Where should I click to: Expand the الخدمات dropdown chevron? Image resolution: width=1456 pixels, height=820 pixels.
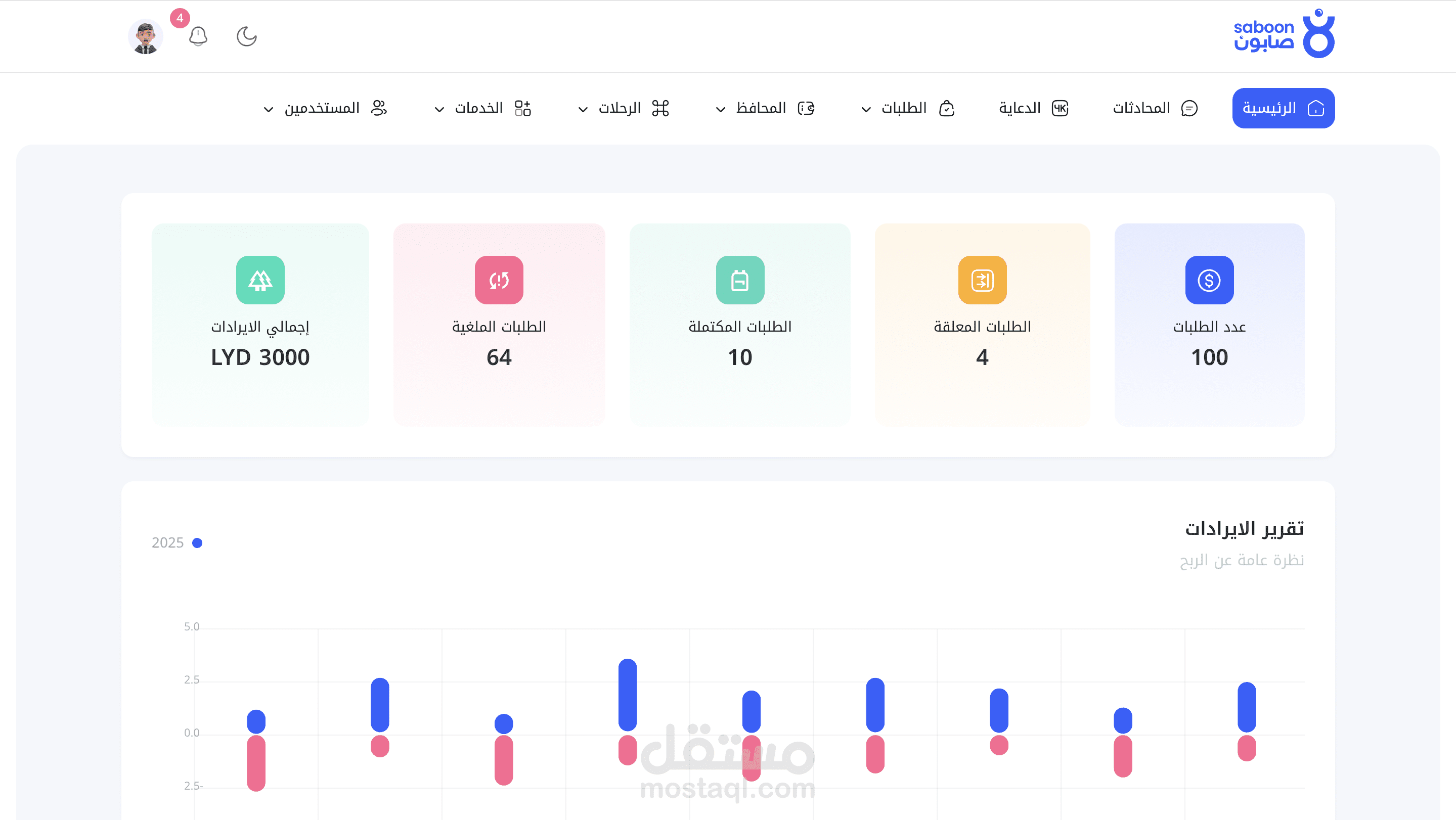439,109
